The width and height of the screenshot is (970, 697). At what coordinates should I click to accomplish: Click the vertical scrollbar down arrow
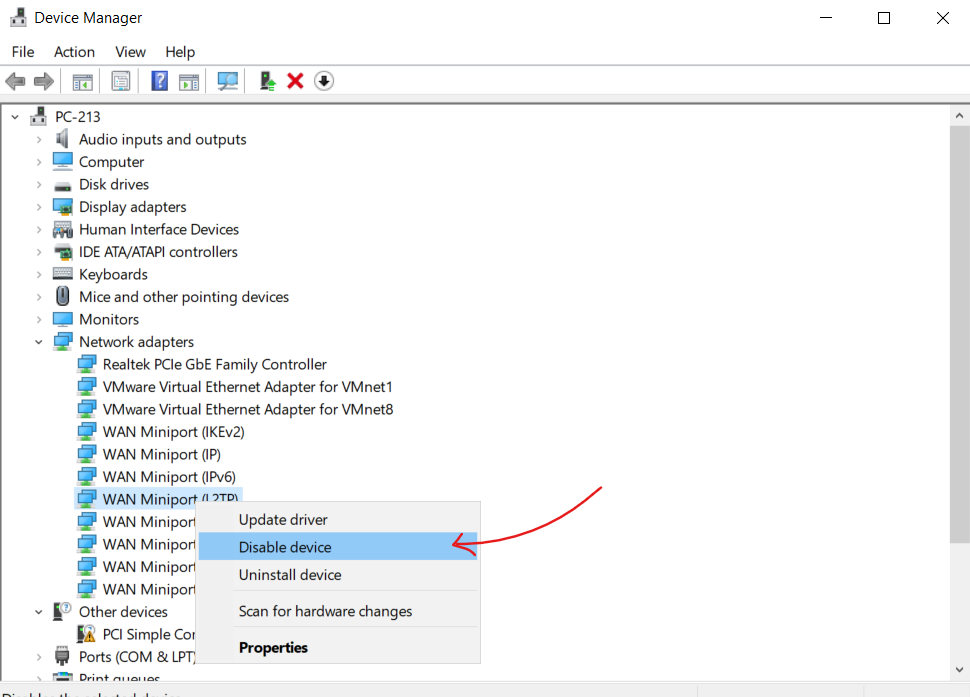(958, 671)
